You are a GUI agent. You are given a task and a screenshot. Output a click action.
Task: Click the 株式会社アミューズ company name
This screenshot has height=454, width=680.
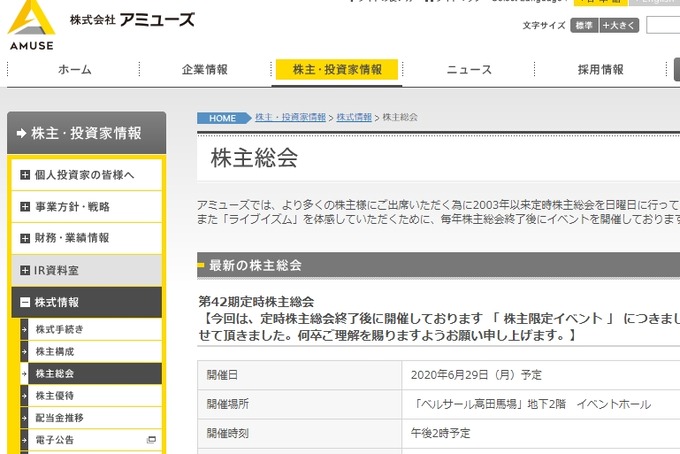click(132, 20)
